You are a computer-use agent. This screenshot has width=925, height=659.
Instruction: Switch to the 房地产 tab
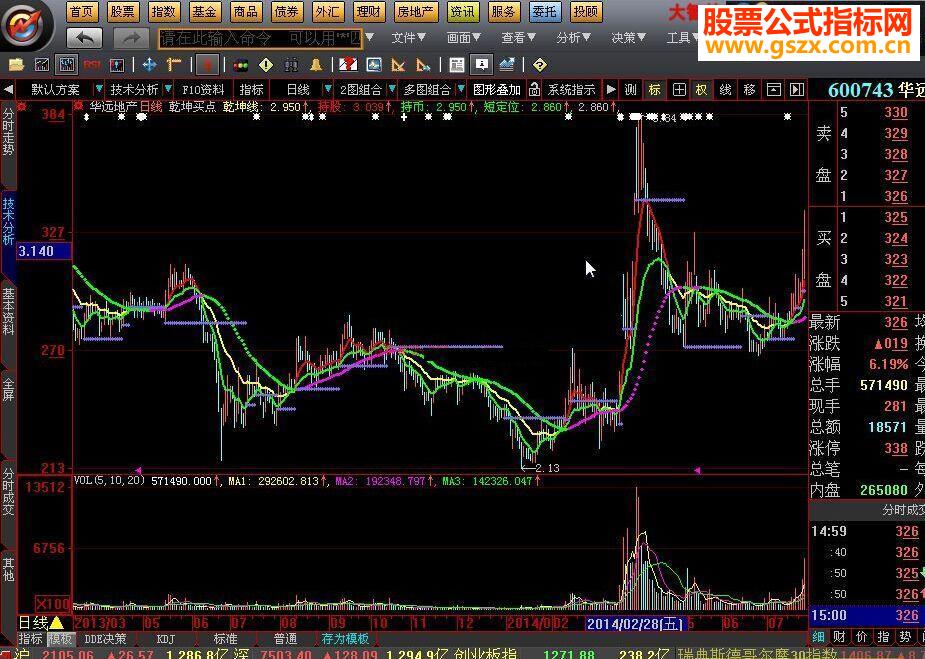(415, 11)
